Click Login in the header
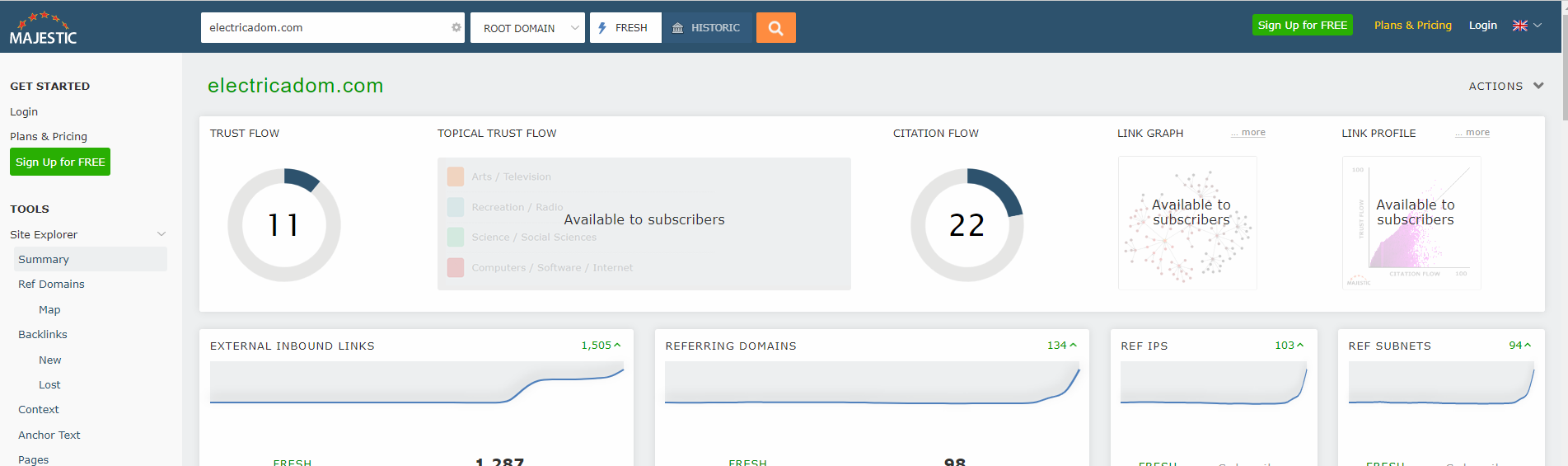1568x466 pixels. pyautogui.click(x=1483, y=26)
